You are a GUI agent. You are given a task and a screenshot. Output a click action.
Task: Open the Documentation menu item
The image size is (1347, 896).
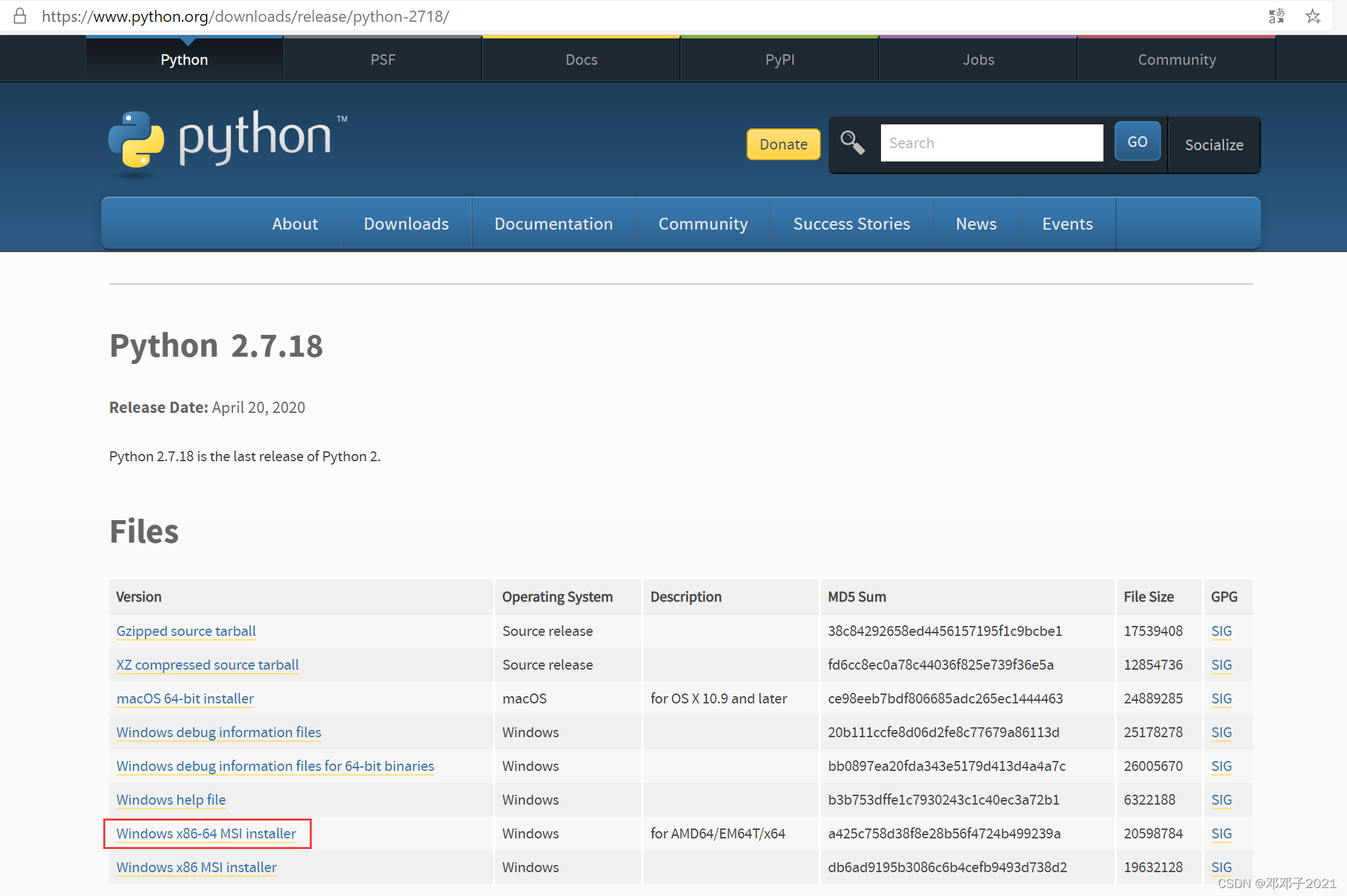tap(553, 224)
